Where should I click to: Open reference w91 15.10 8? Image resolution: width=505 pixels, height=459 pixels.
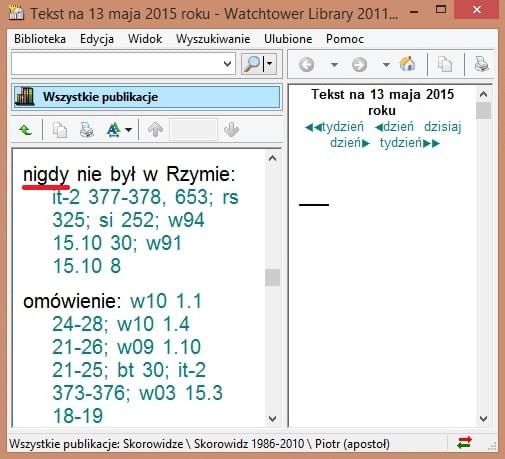click(117, 254)
